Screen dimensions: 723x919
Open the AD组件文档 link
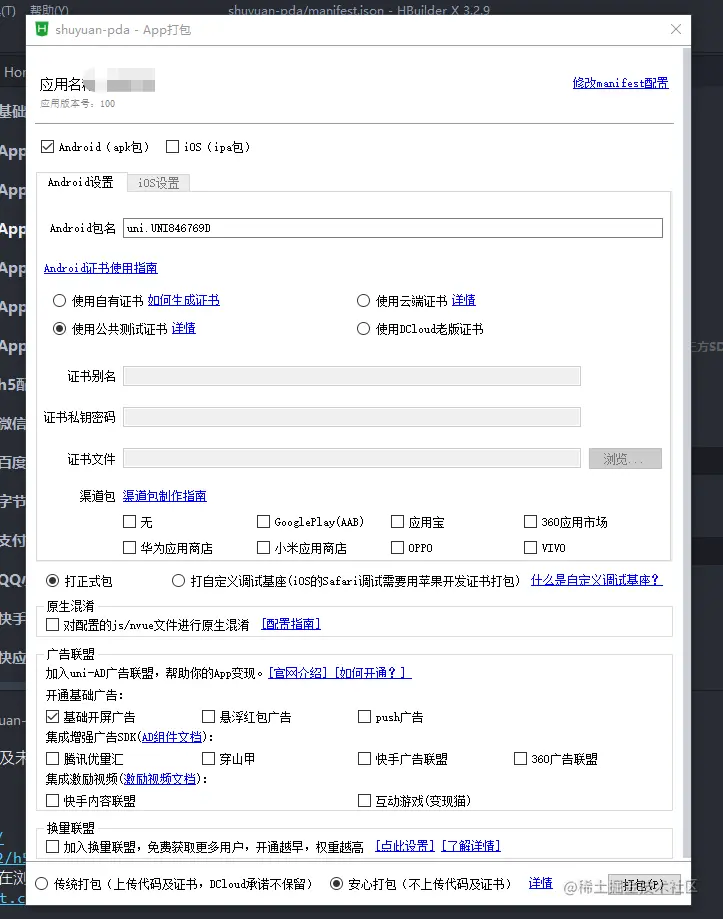coord(172,737)
